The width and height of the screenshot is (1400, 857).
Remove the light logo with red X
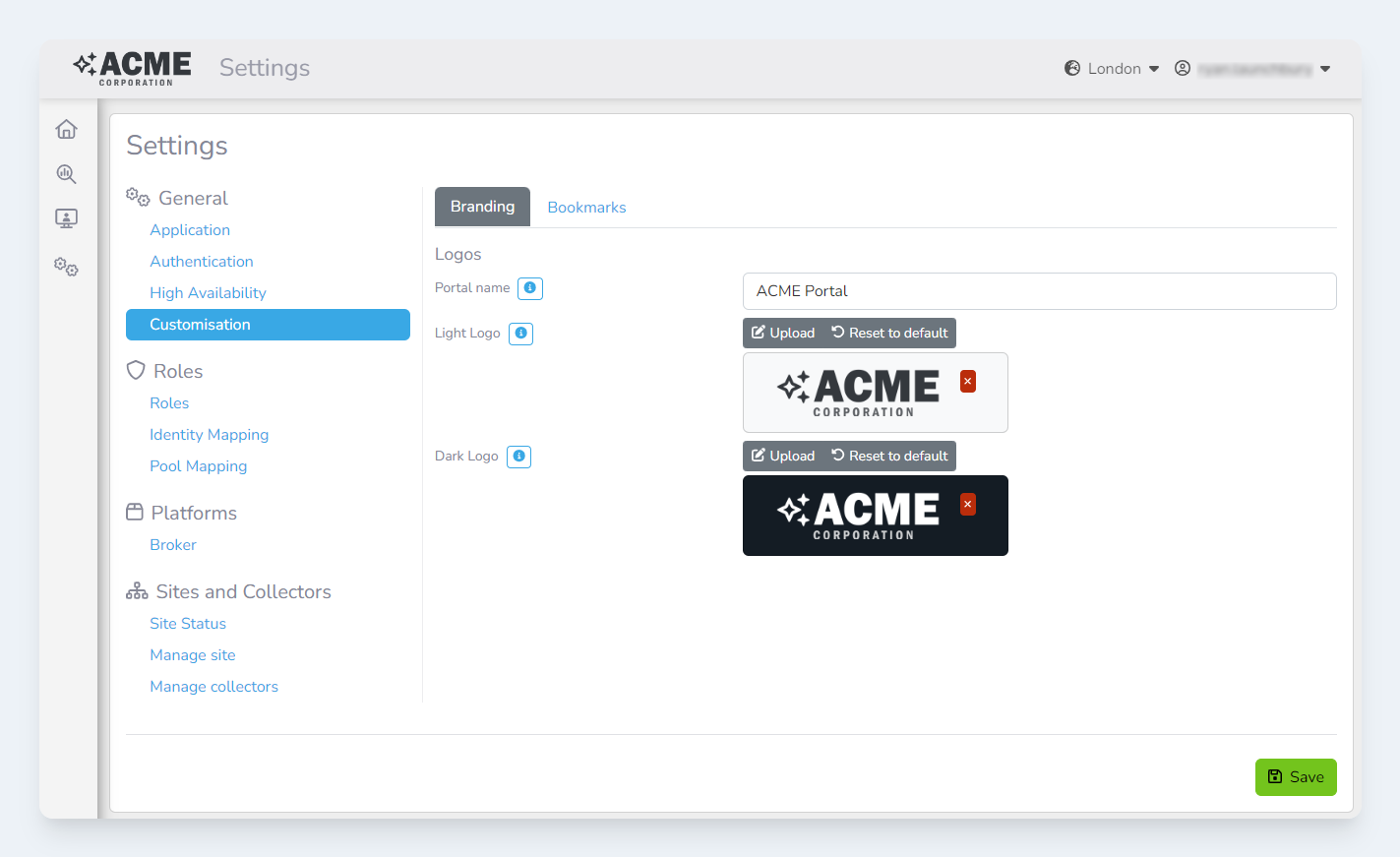tap(968, 382)
